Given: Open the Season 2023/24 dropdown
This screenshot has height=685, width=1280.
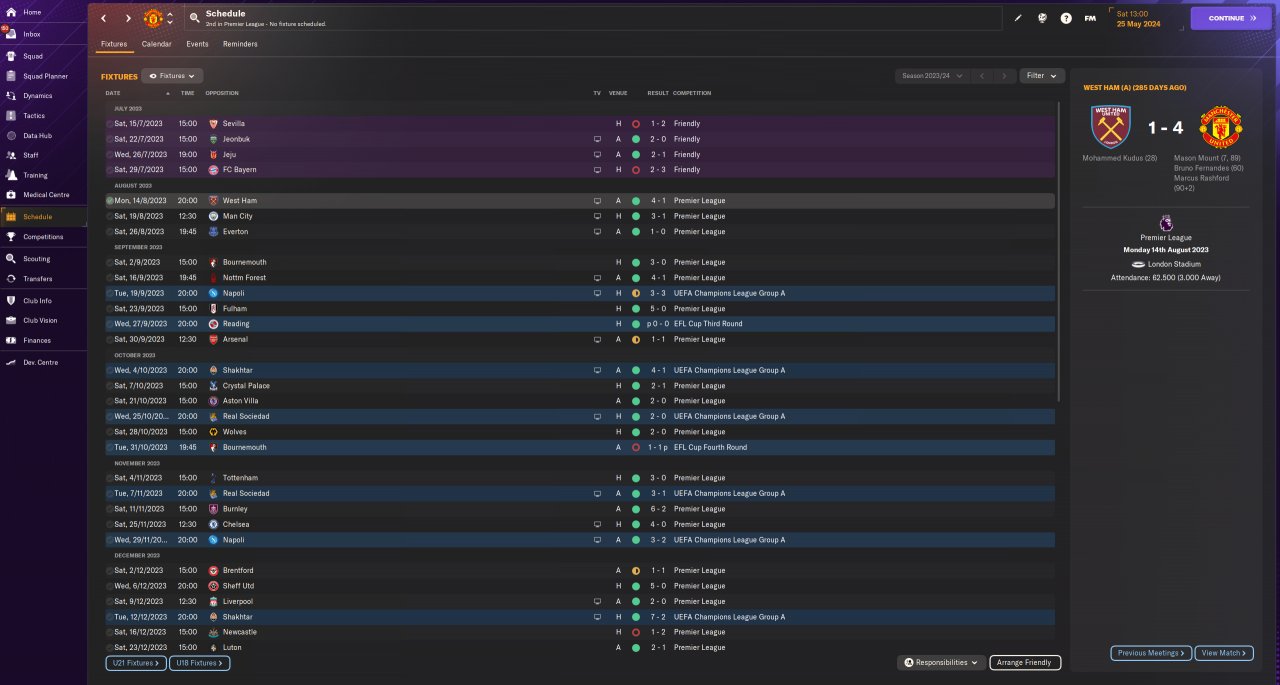Looking at the screenshot, I should [x=931, y=76].
